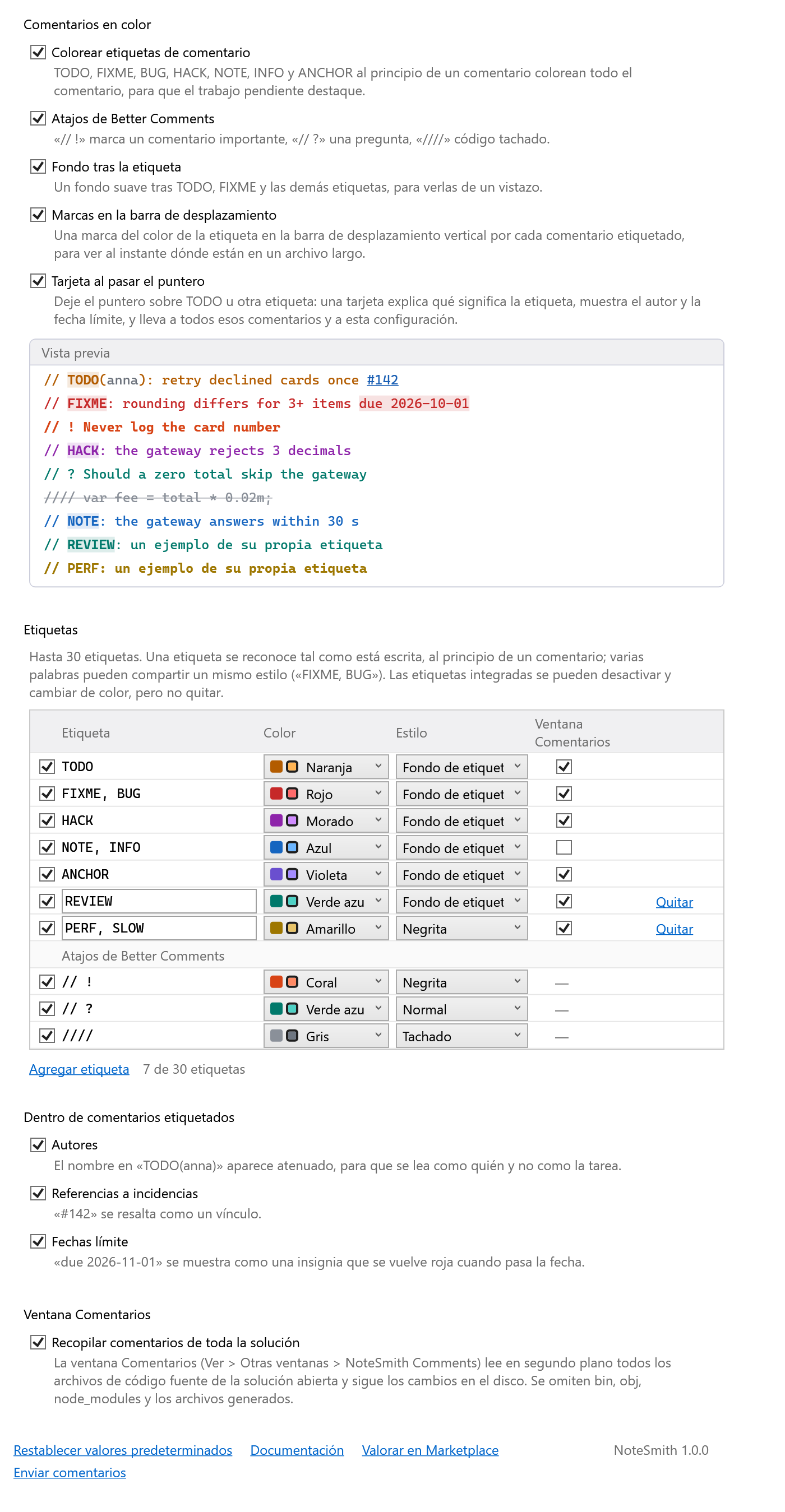Open the Tachado style dropdown for ////
785x1512 pixels.
point(461,1037)
